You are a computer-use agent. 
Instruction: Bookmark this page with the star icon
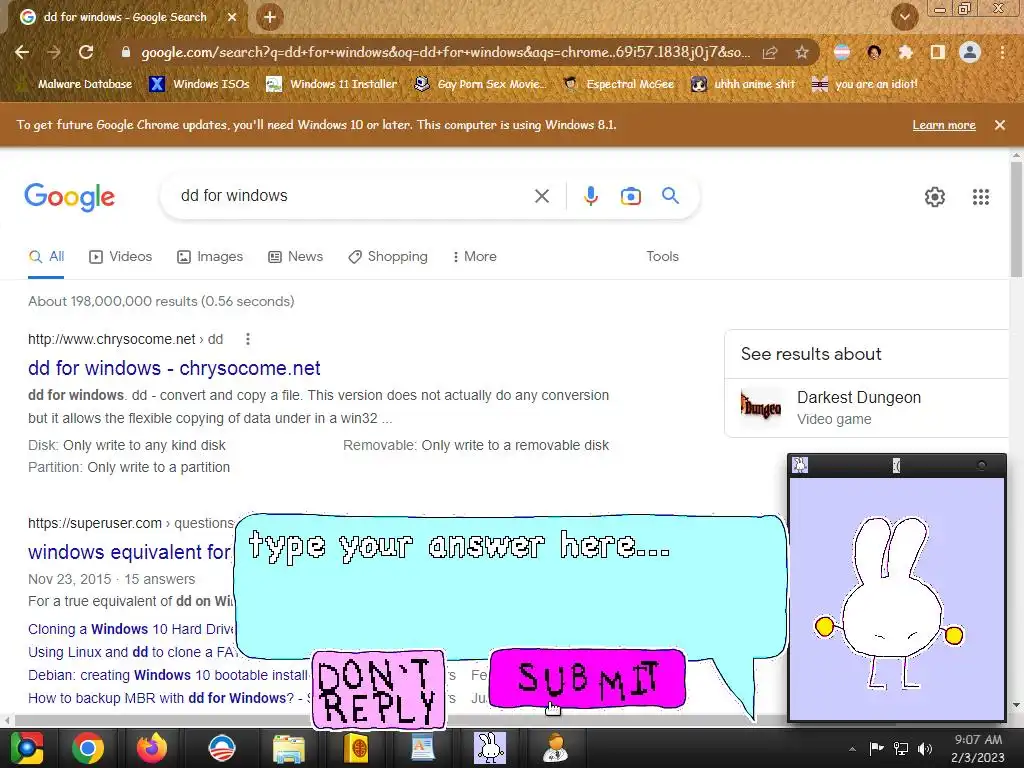tap(802, 52)
